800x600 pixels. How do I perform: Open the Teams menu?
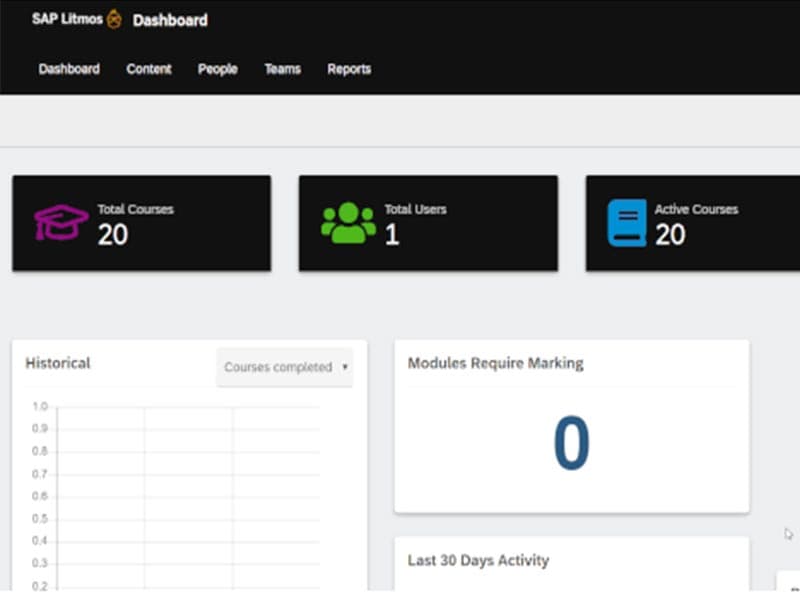tap(283, 69)
